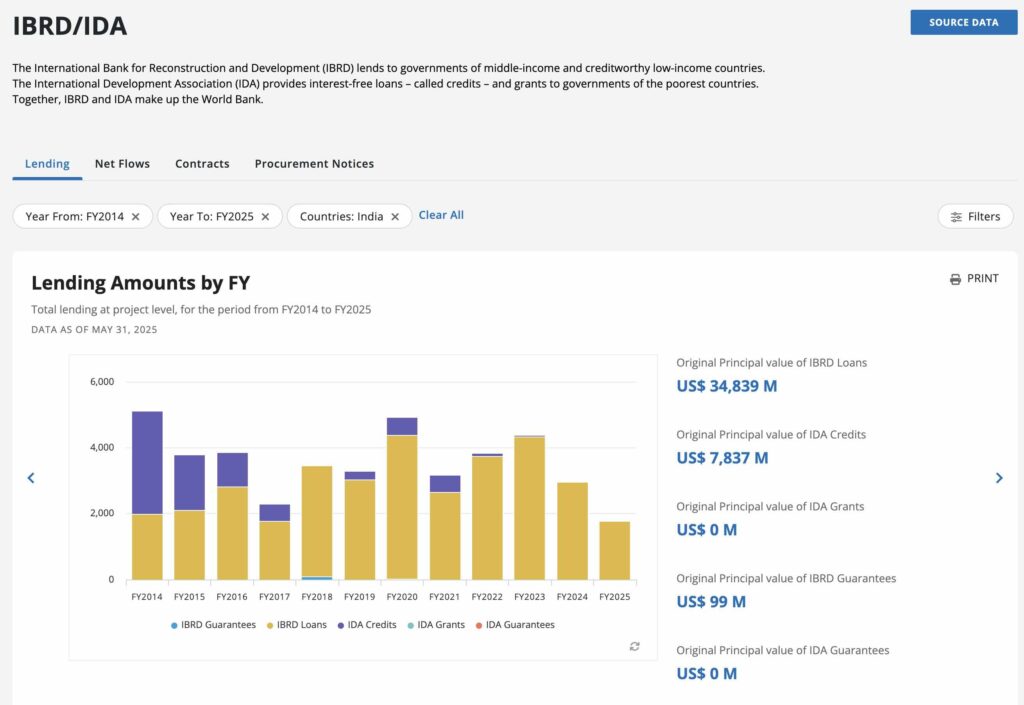The height and width of the screenshot is (705, 1024).
Task: Go to the previous chart with left arrow
Action: pyautogui.click(x=31, y=478)
